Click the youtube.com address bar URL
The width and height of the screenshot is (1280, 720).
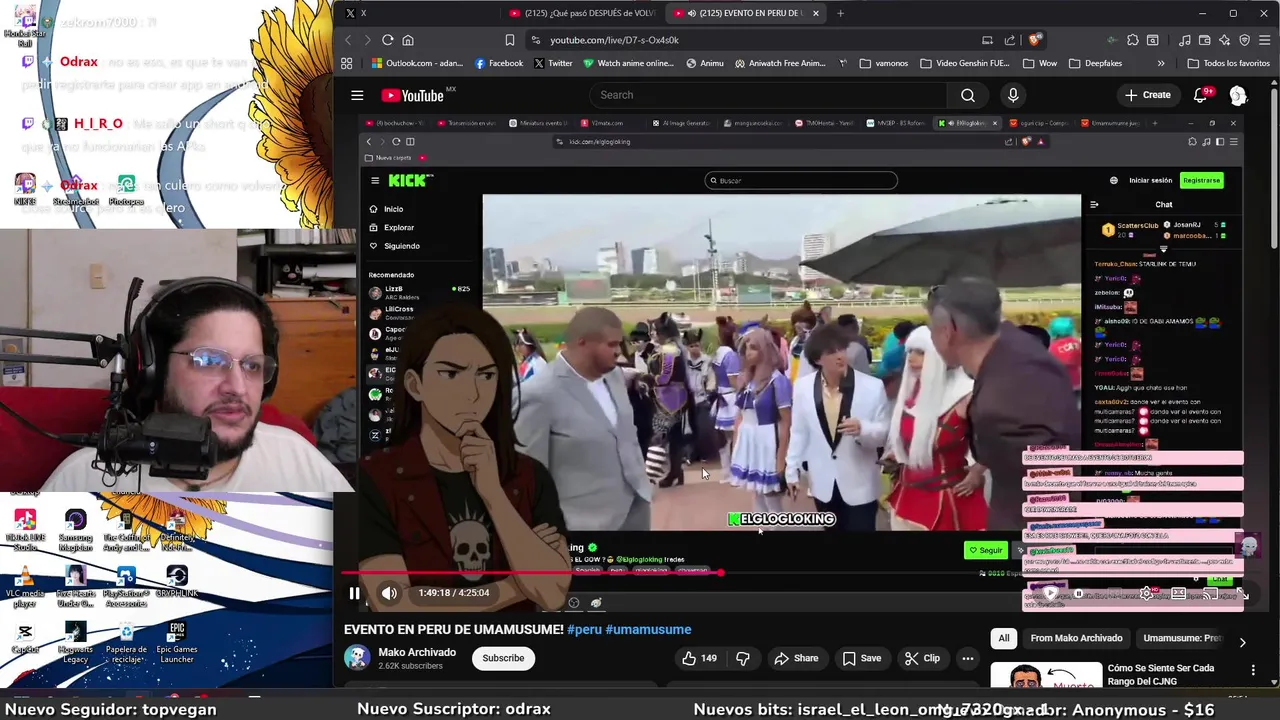click(614, 40)
